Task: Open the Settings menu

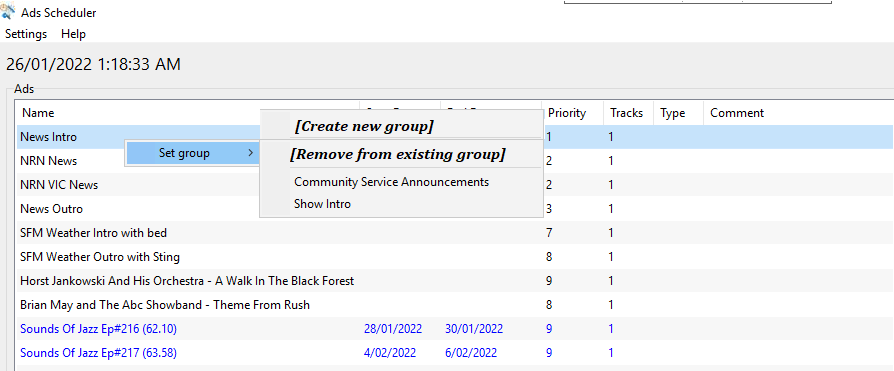Action: (x=26, y=34)
